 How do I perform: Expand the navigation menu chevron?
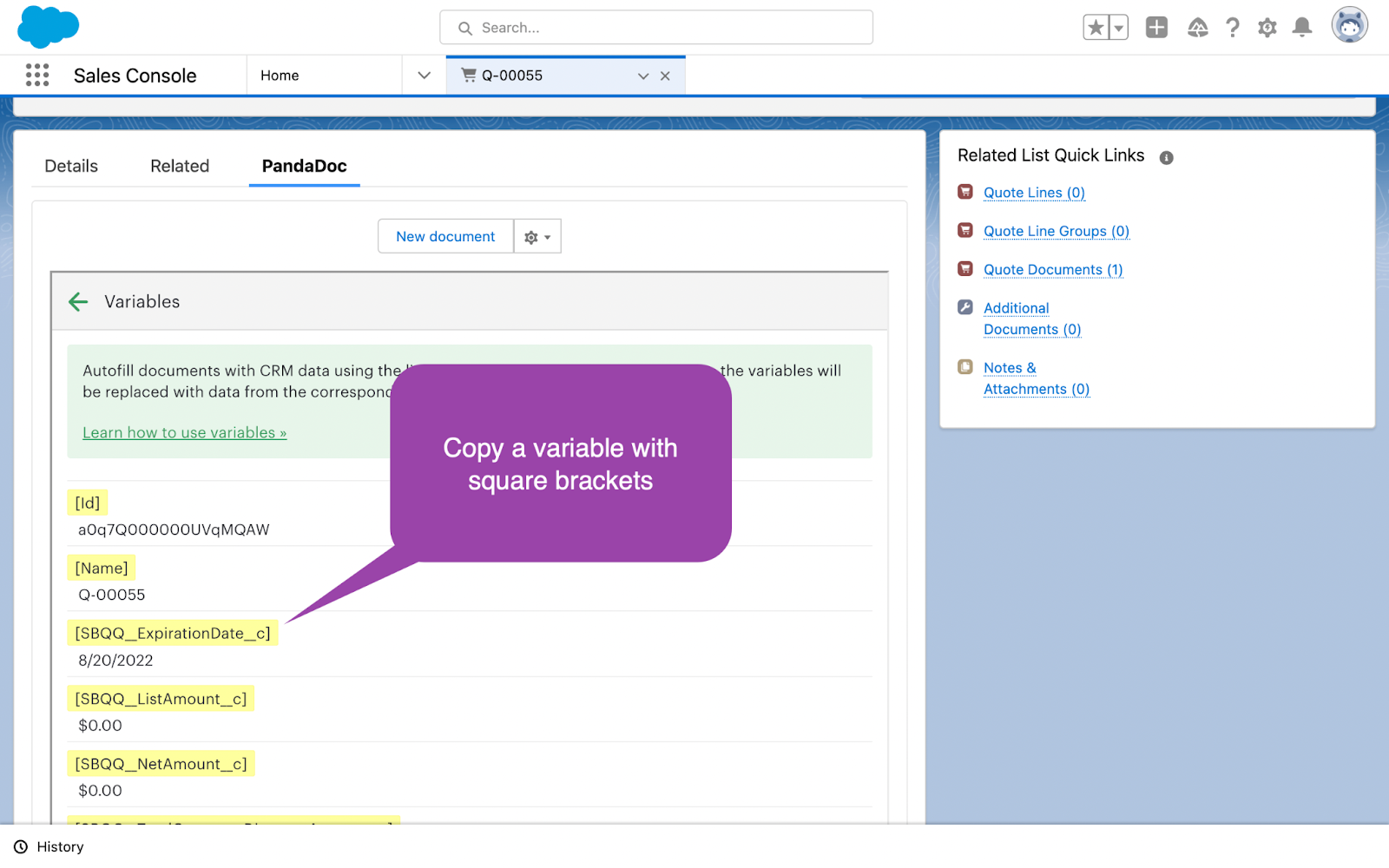point(424,76)
